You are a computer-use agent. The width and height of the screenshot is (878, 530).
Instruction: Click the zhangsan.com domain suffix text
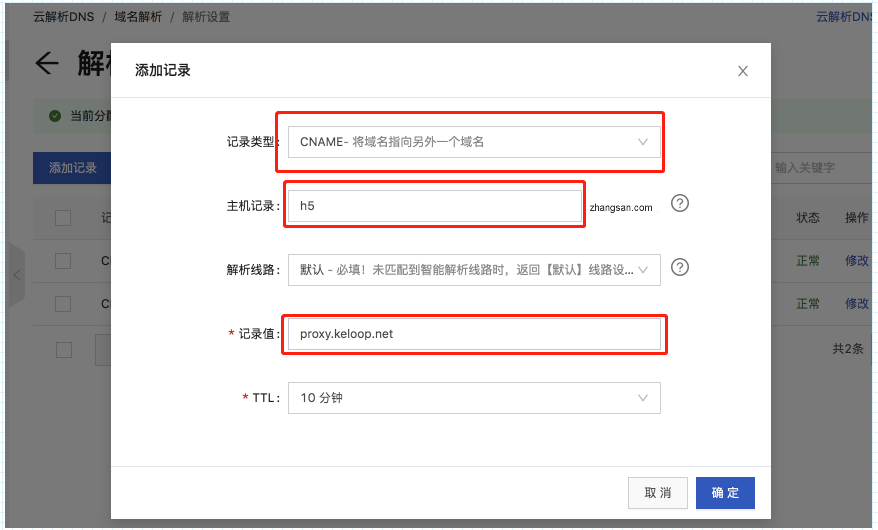click(x=621, y=208)
